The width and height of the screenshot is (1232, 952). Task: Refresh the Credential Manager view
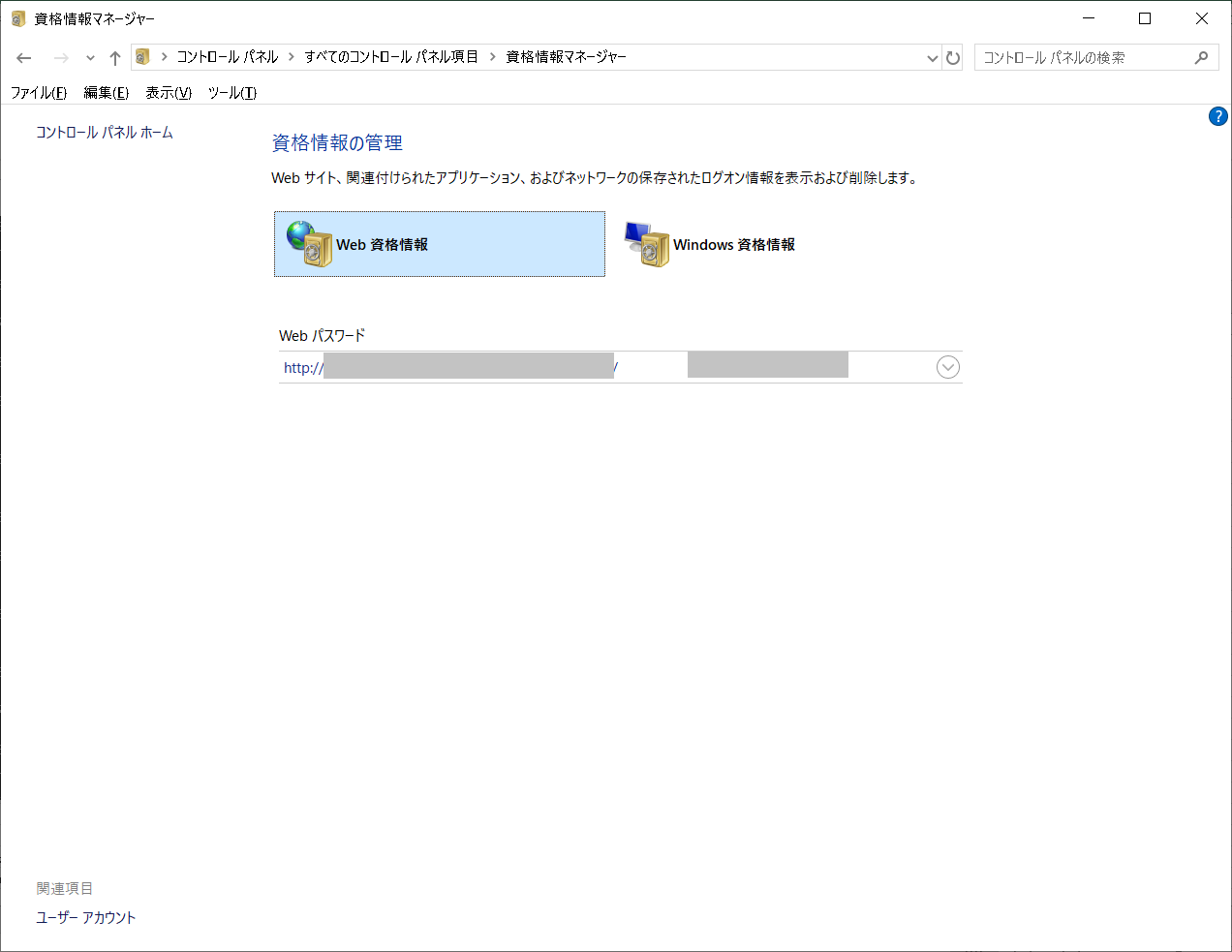pos(953,58)
